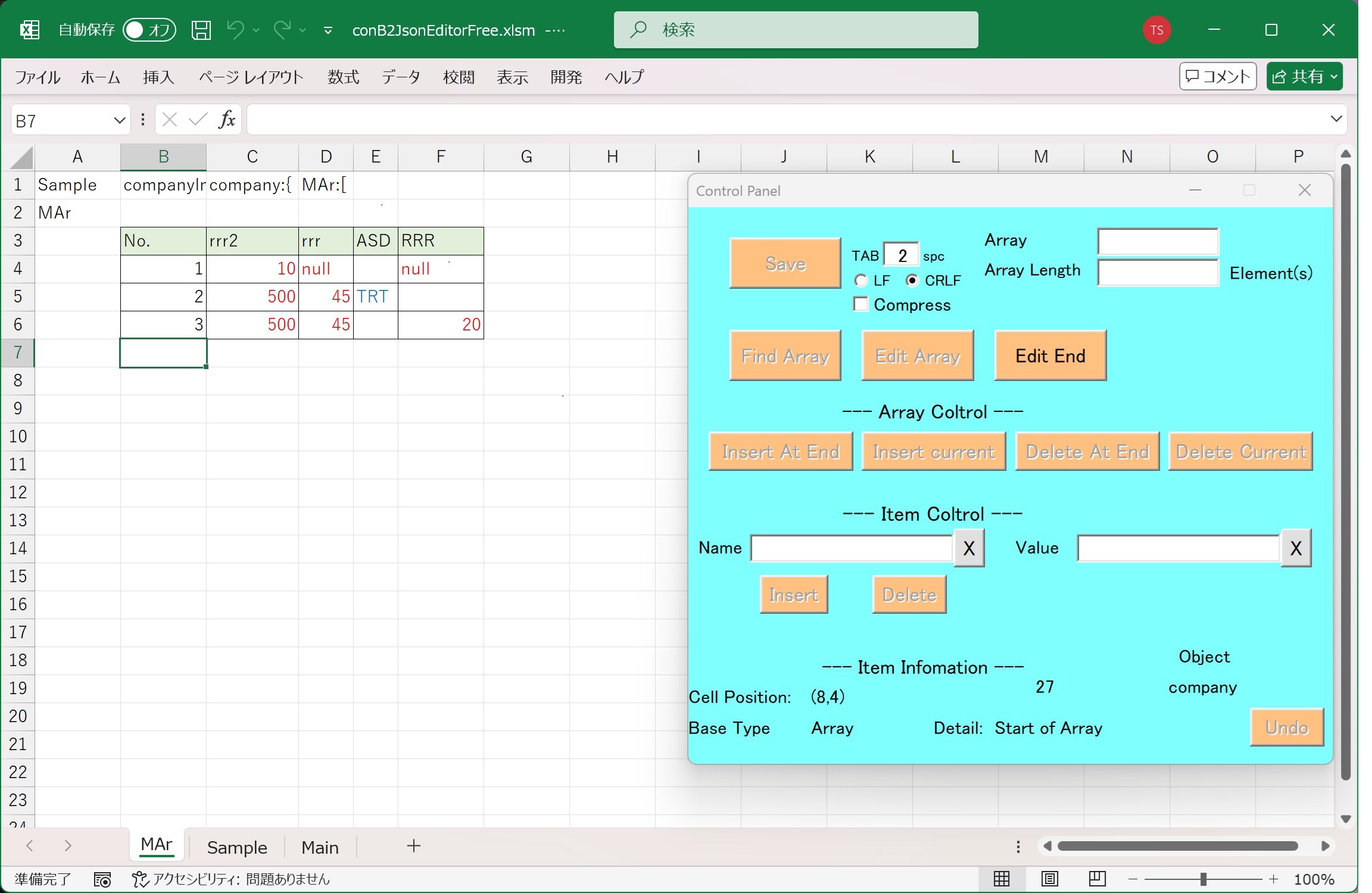The image size is (1372, 893).
Task: Open the Data ribbon tab
Action: [x=401, y=77]
